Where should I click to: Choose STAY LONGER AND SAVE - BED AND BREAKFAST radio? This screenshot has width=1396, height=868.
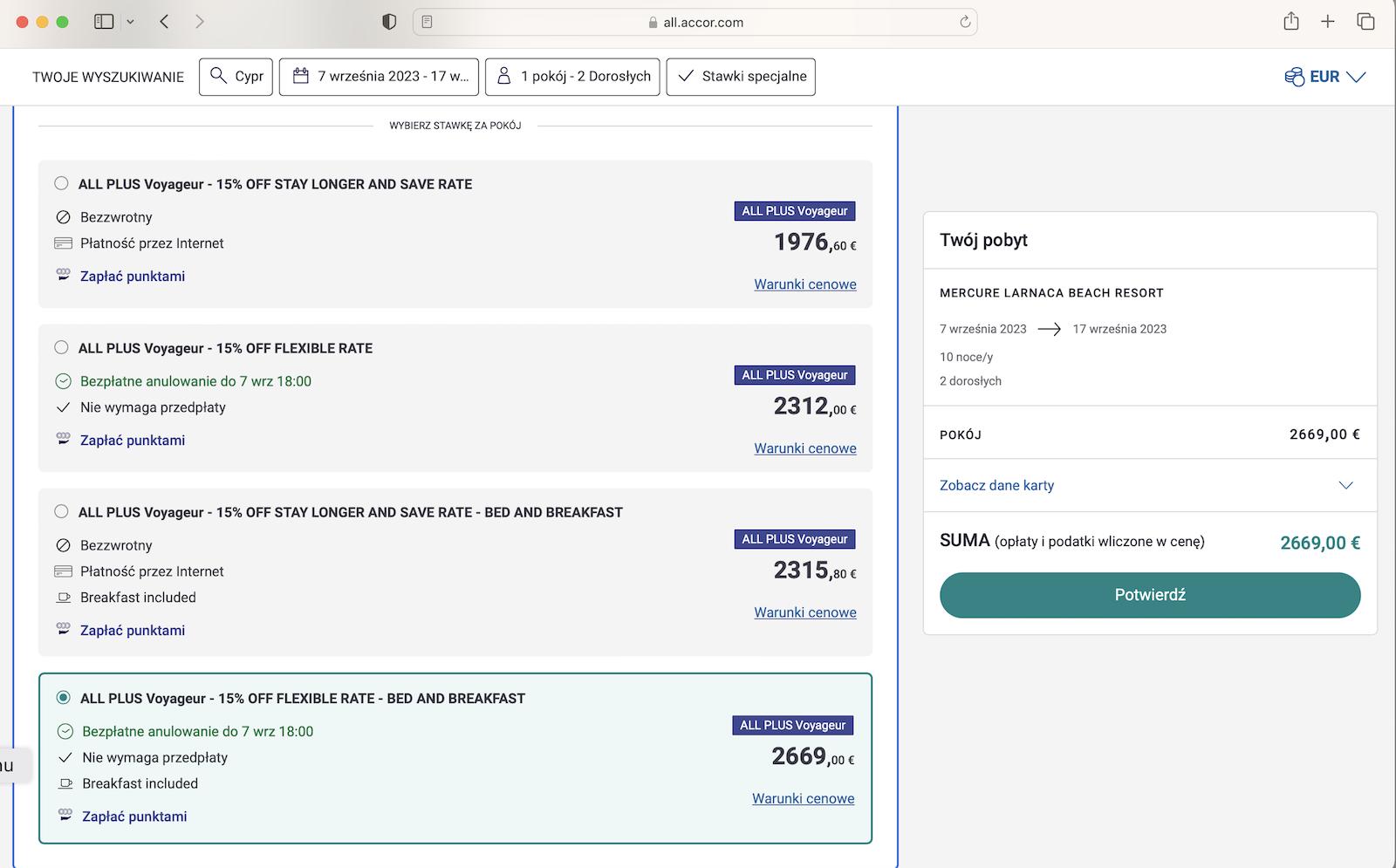coord(61,511)
